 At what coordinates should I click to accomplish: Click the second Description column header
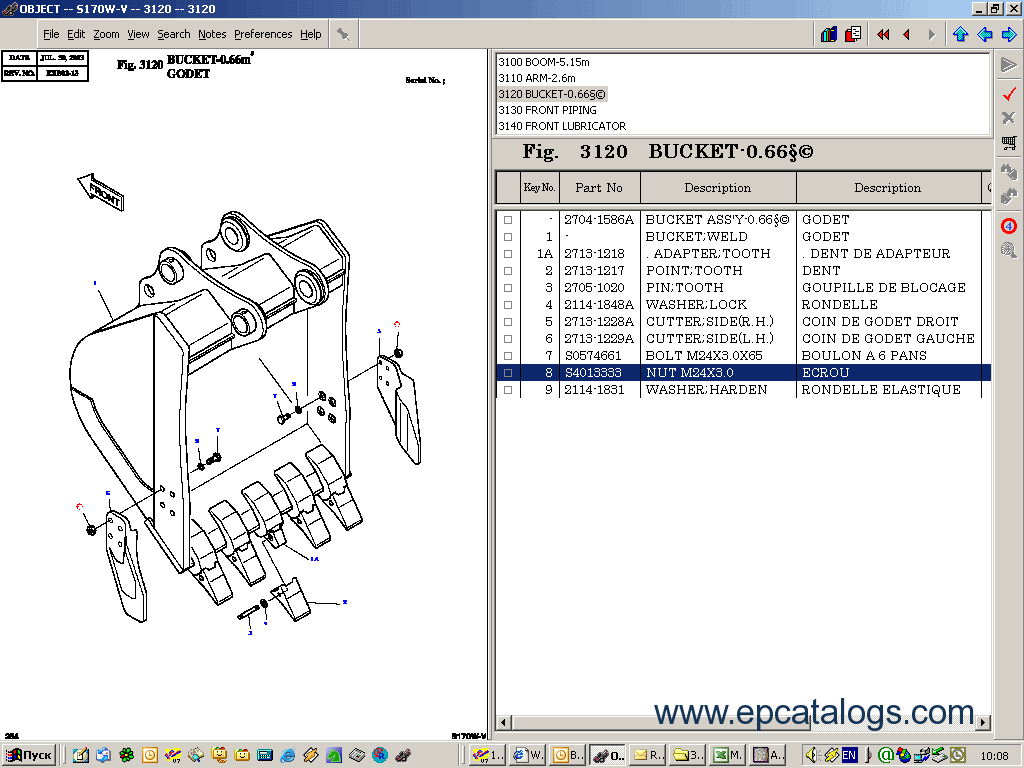click(x=888, y=187)
